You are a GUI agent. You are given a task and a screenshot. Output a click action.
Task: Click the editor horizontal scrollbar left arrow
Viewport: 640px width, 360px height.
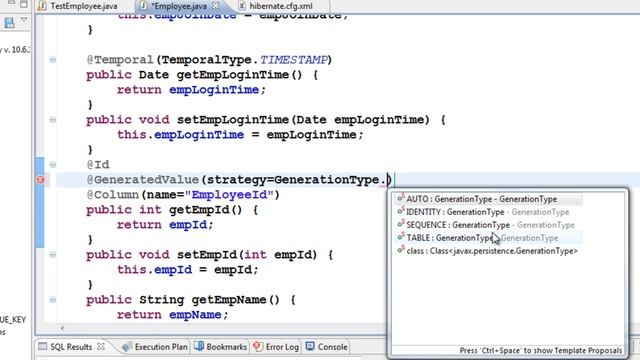tap(62, 328)
